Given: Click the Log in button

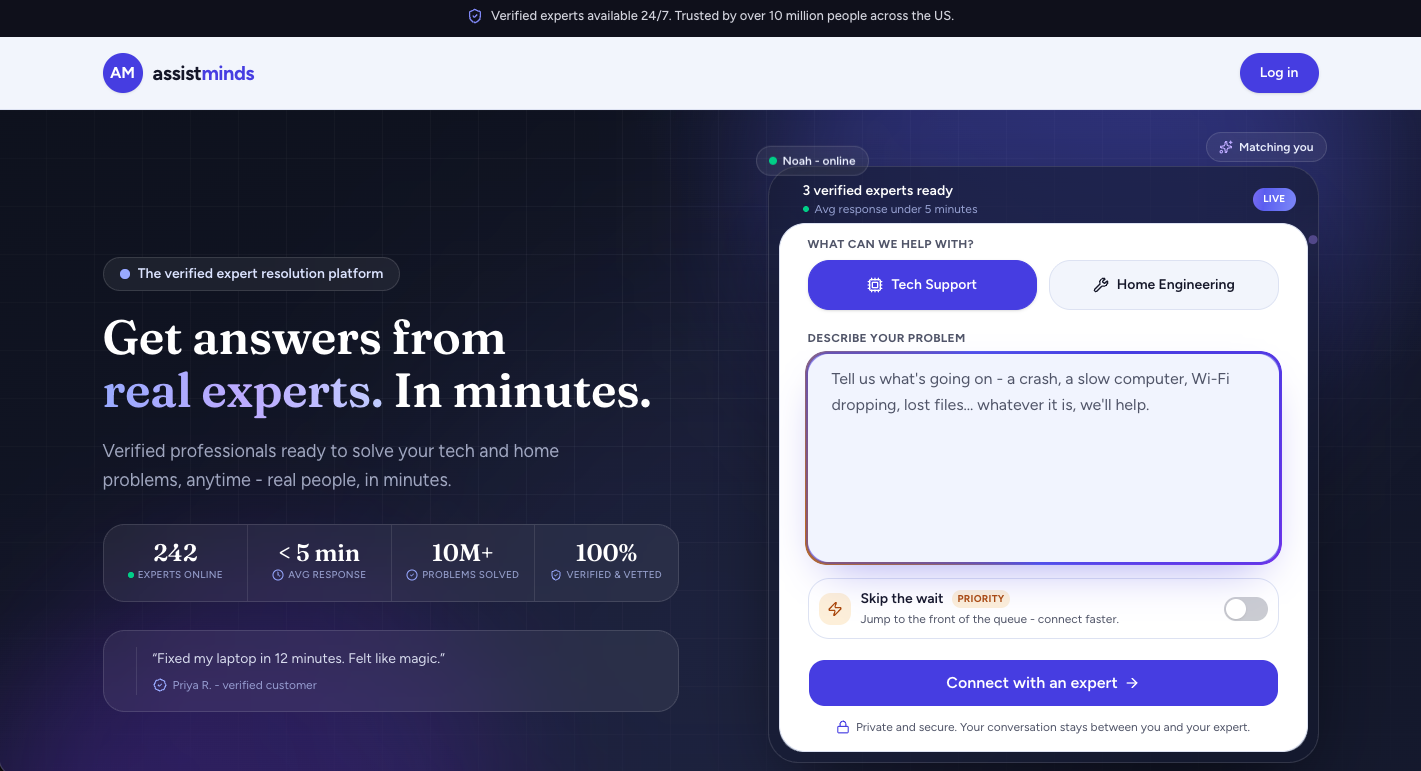Looking at the screenshot, I should tap(1279, 73).
